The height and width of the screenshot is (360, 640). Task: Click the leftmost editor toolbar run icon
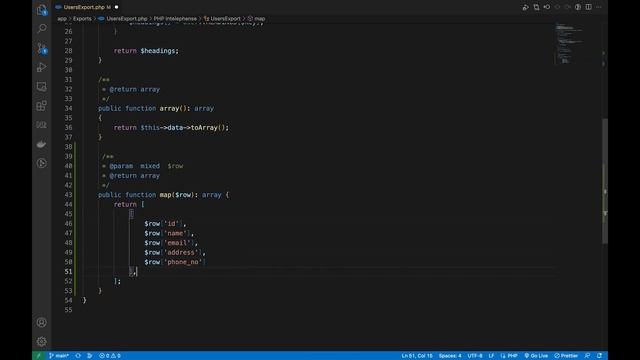(526, 7)
